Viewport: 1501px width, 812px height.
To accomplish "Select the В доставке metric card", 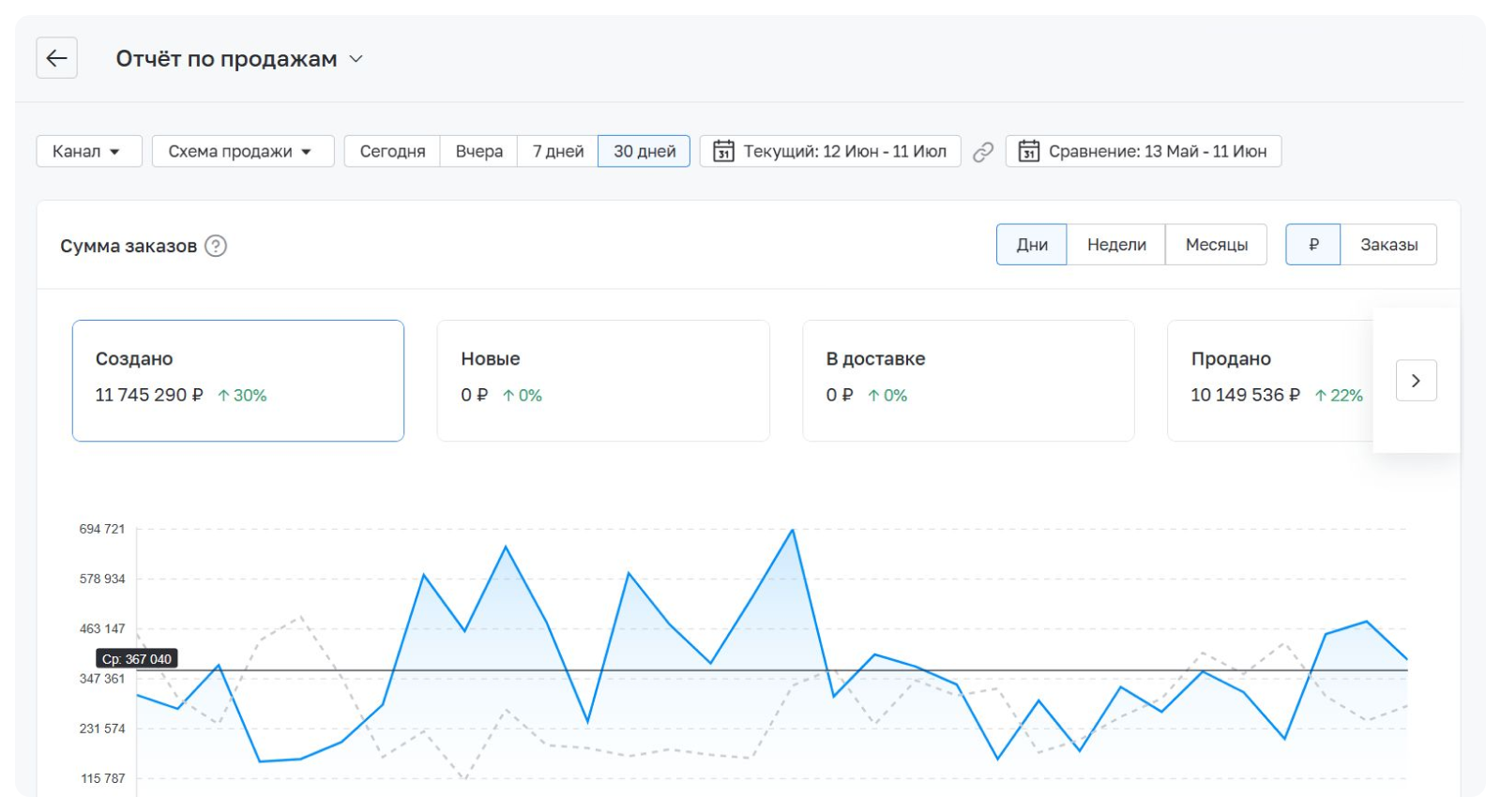I will [x=968, y=381].
